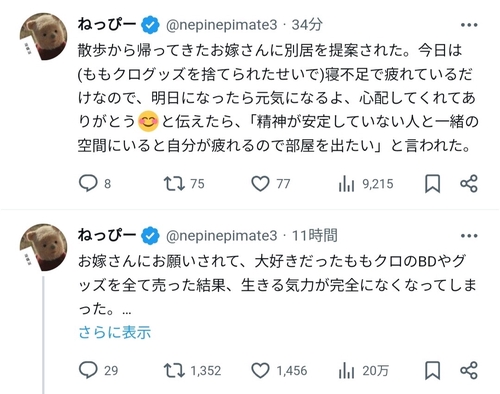This screenshot has height=394, width=500.
Task: Open ねっぴー display name in second tweet
Action: click(x=107, y=235)
